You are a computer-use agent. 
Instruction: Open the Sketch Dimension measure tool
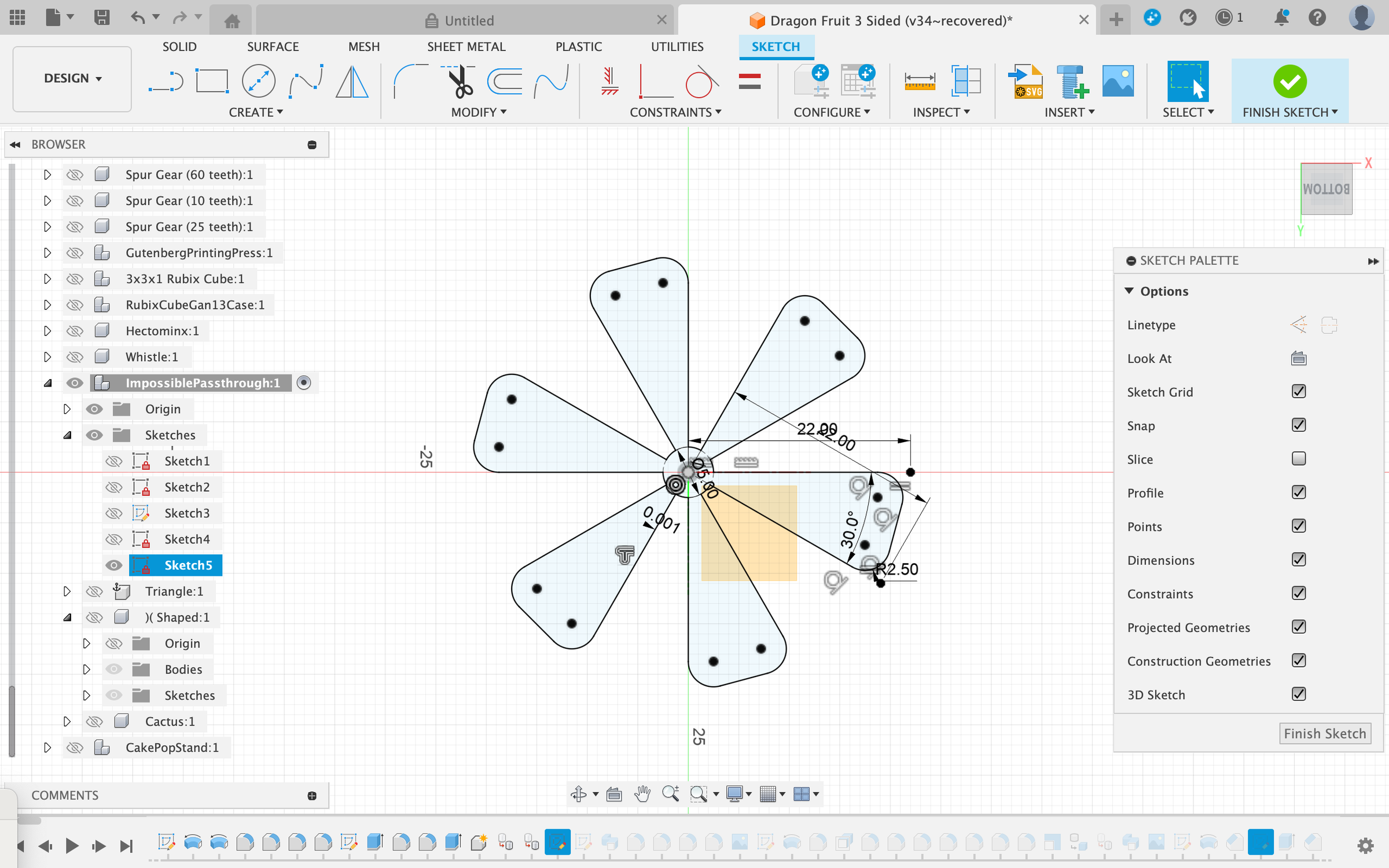(920, 82)
